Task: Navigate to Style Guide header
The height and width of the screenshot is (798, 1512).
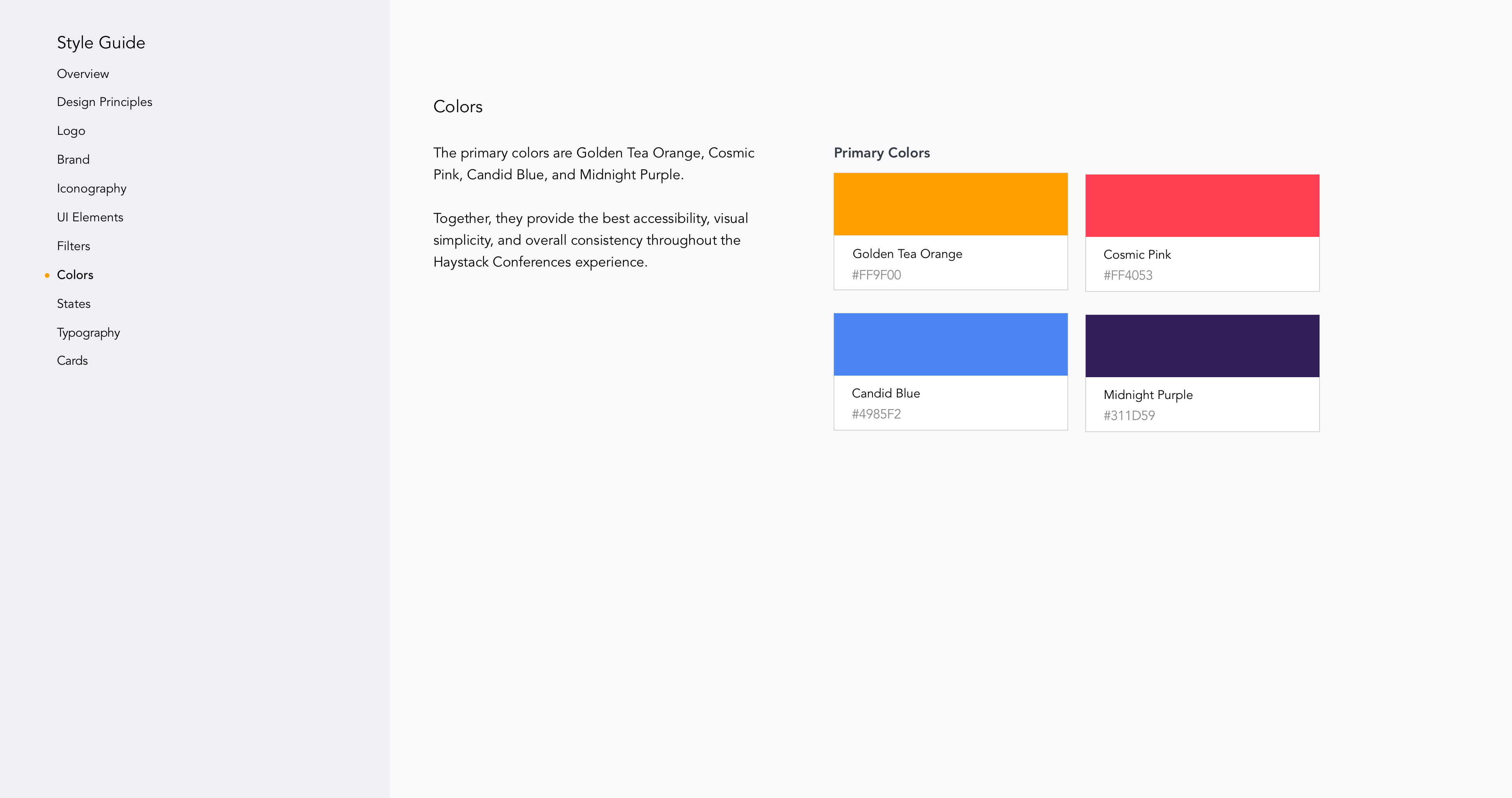Action: pos(101,42)
